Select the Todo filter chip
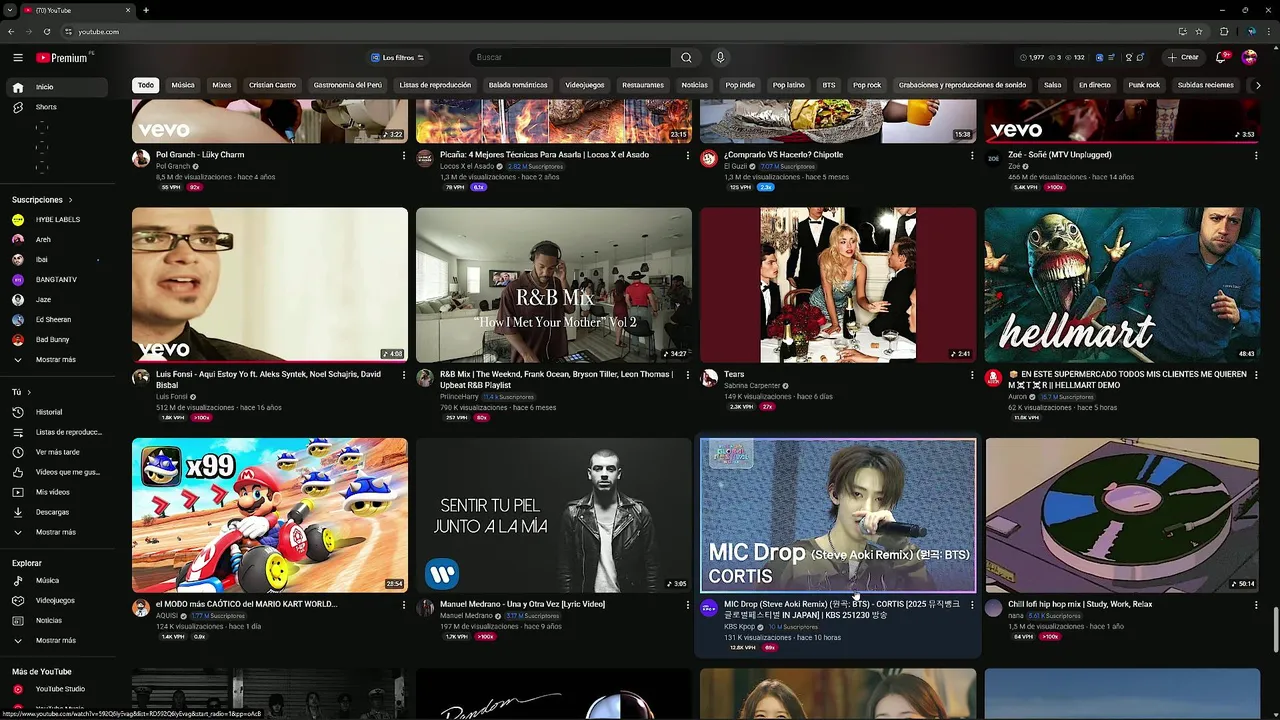This screenshot has height=720, width=1280. (146, 85)
